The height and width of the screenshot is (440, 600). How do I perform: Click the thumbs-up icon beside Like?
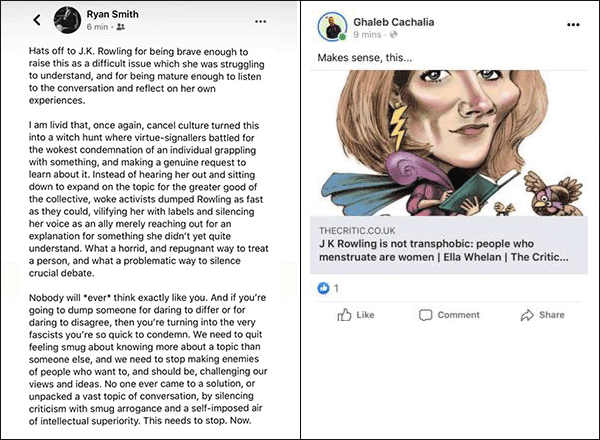pyautogui.click(x=344, y=315)
